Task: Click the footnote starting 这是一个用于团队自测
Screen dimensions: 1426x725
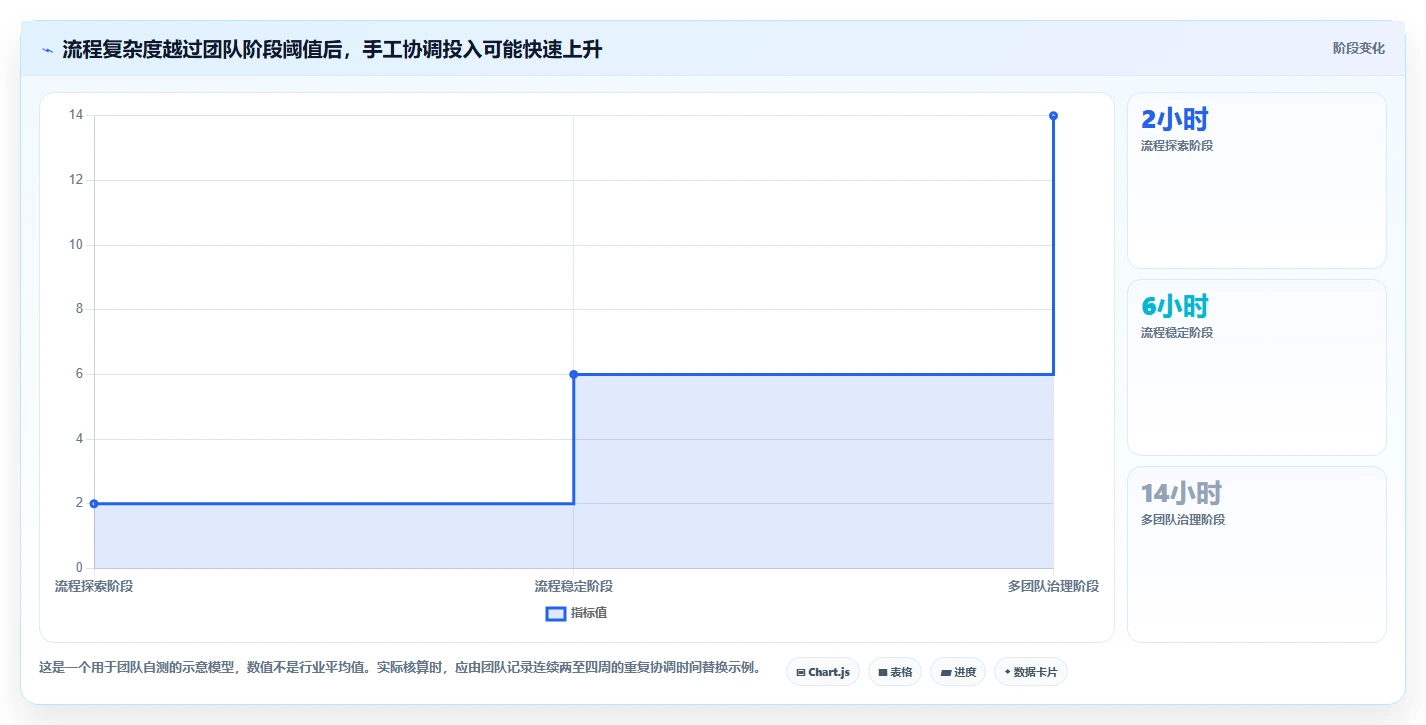Action: [x=399, y=668]
